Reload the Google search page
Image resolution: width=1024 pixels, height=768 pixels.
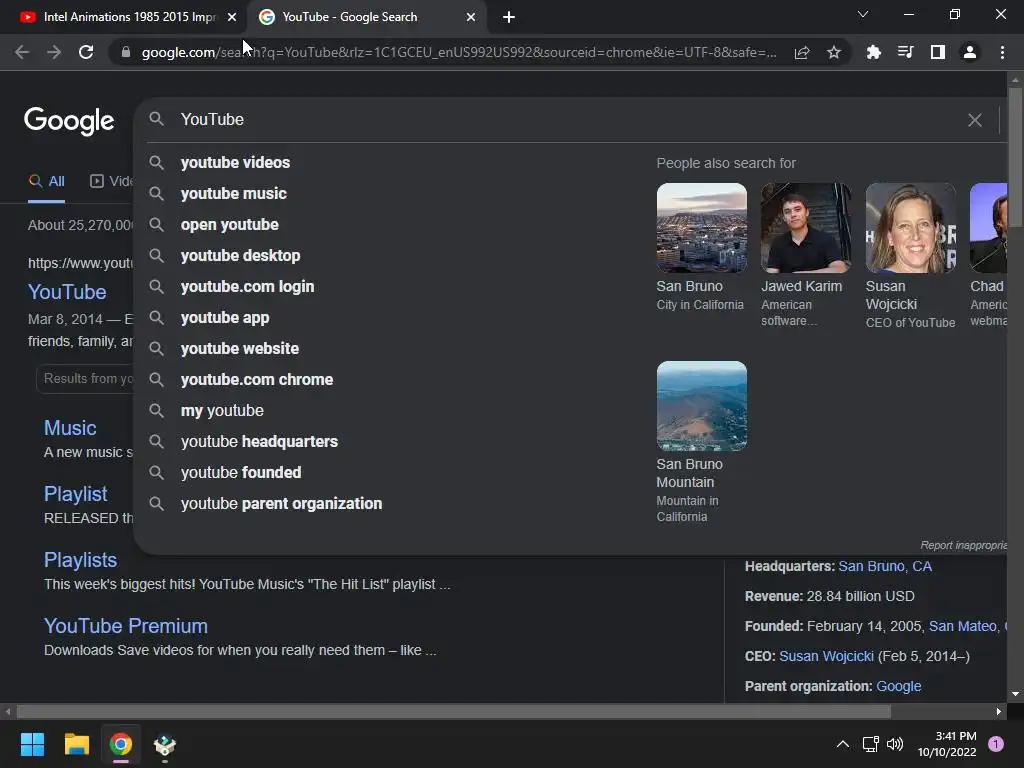pos(86,52)
